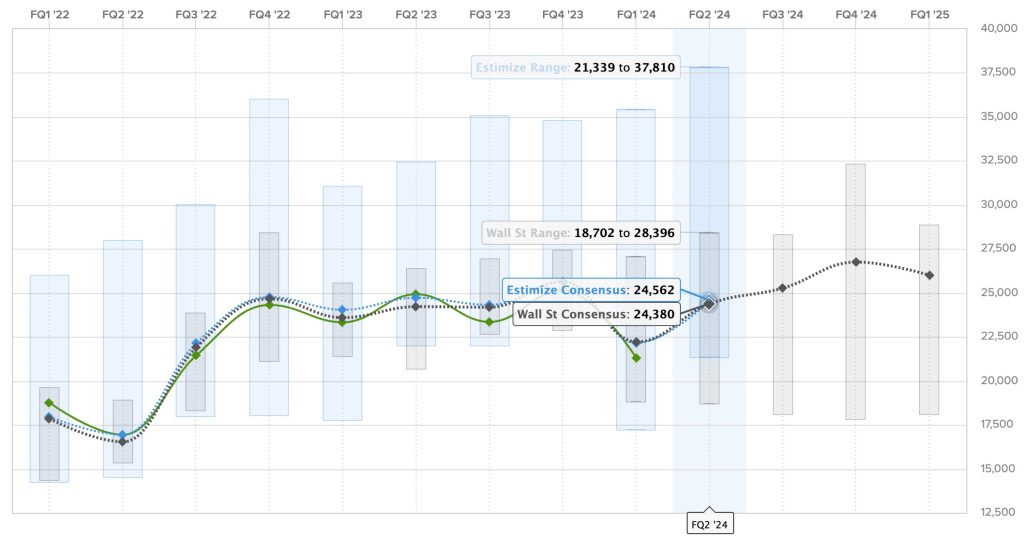Click the Estimize Range tooltip label
This screenshot has height=538, width=1024.
[x=577, y=68]
